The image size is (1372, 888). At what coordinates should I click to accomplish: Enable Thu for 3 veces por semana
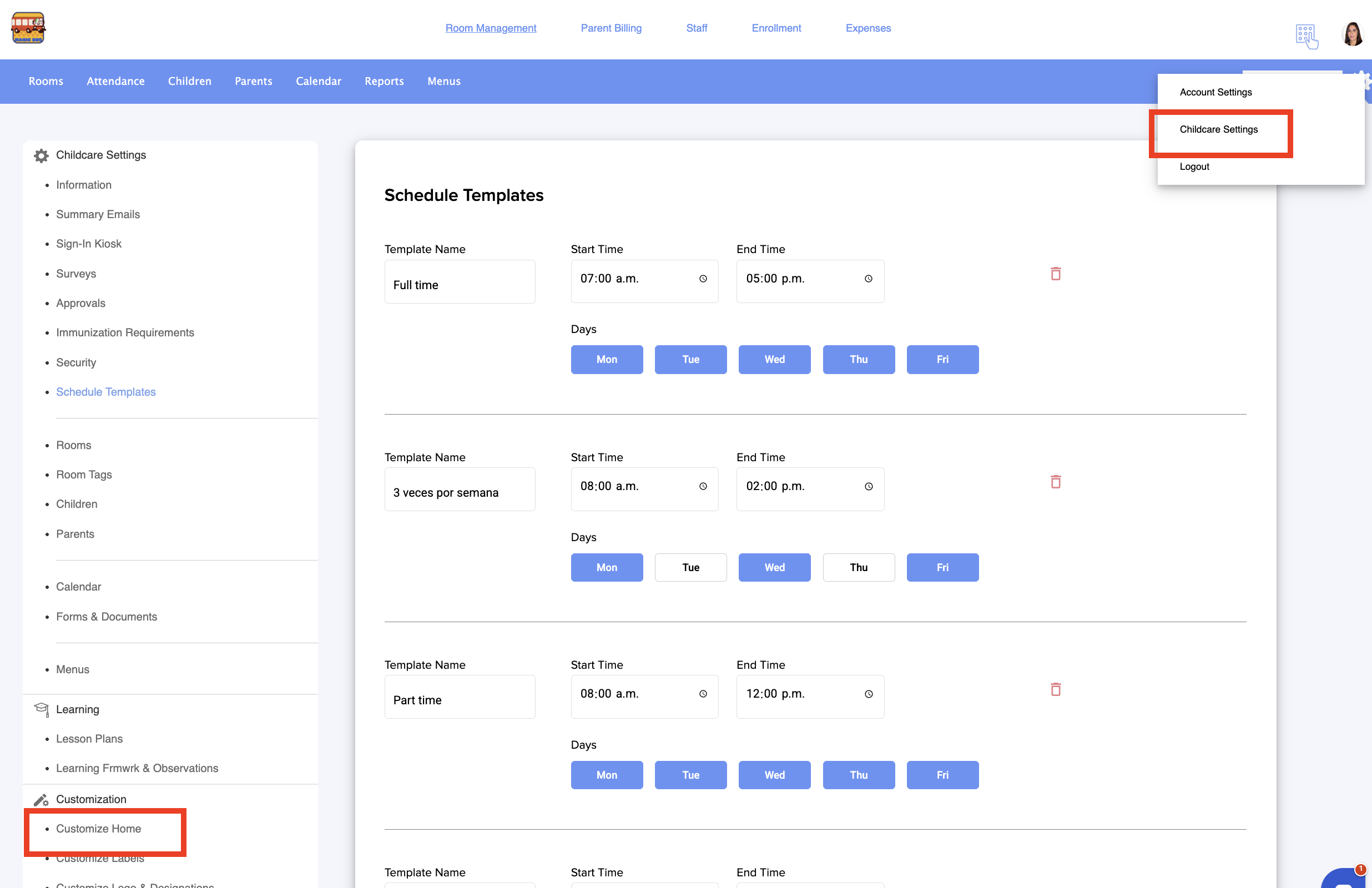858,567
